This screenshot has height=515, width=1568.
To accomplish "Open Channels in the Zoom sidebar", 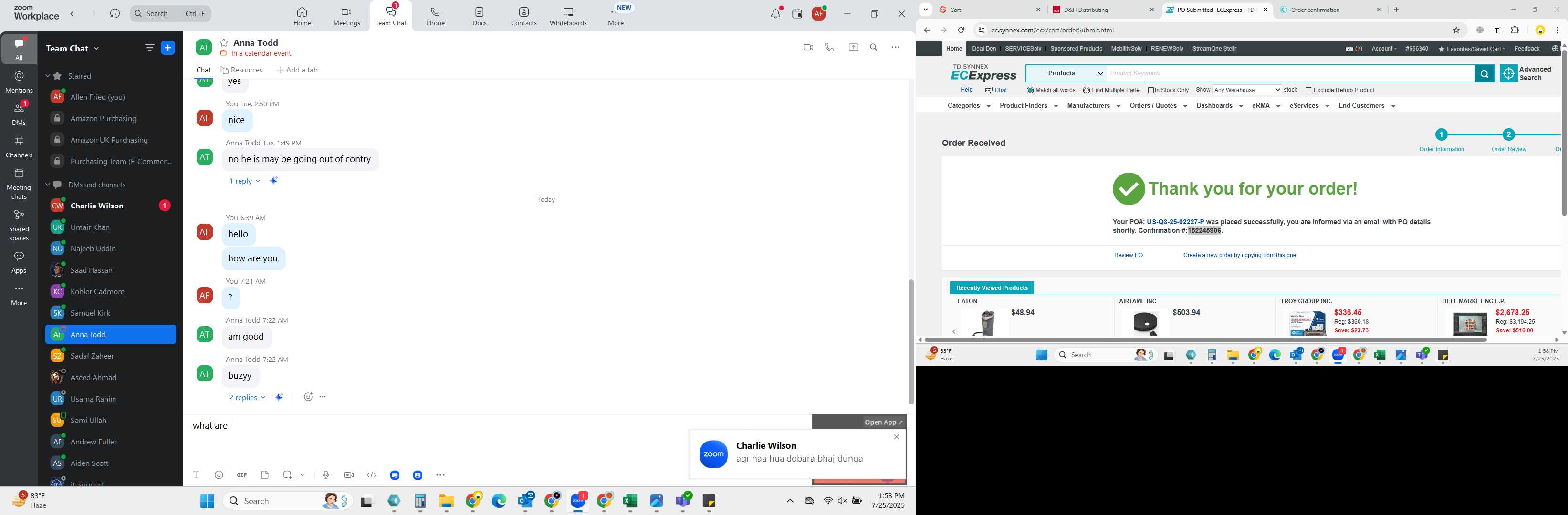I will coord(19,146).
